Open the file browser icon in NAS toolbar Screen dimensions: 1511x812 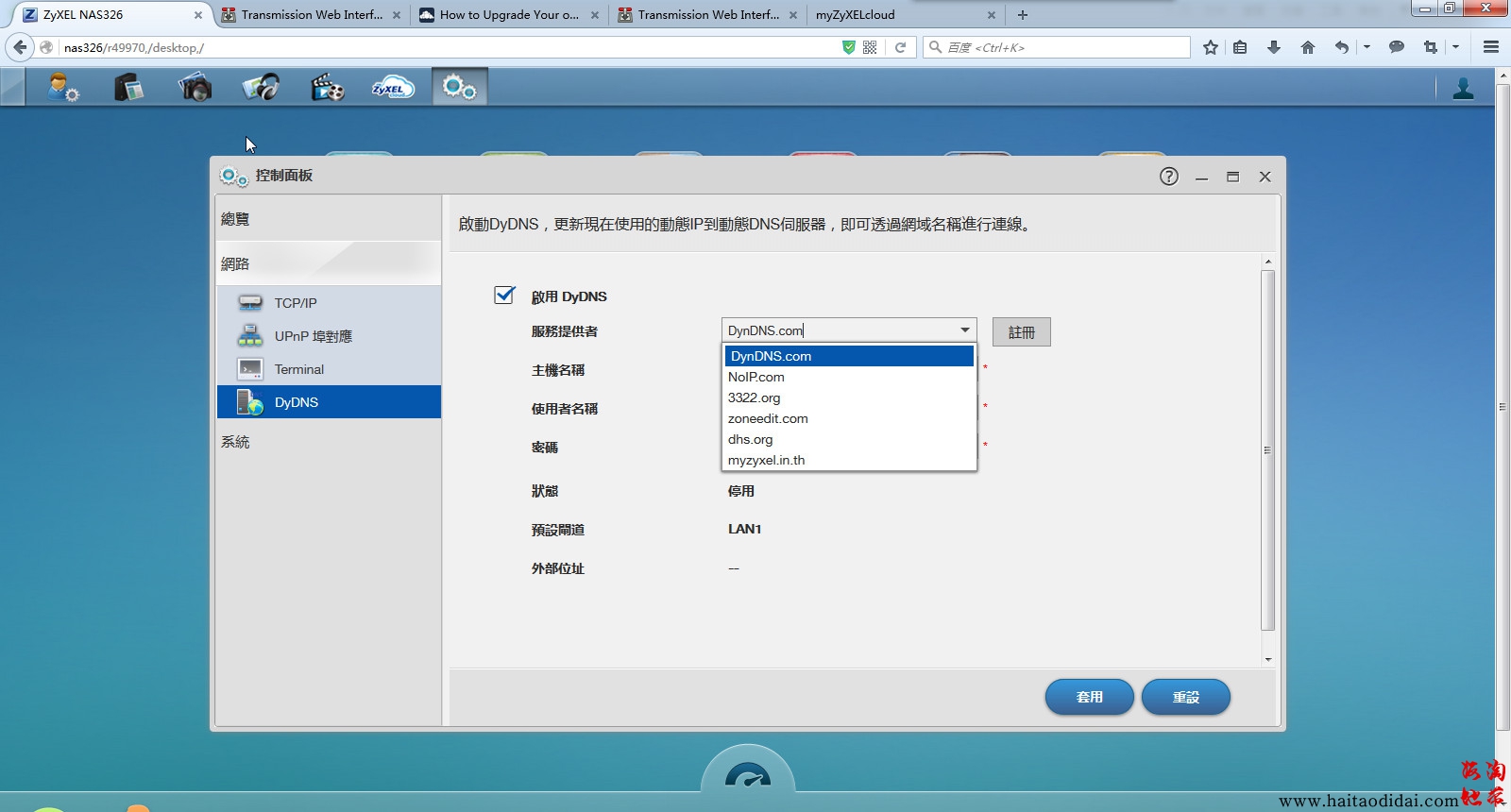[128, 87]
